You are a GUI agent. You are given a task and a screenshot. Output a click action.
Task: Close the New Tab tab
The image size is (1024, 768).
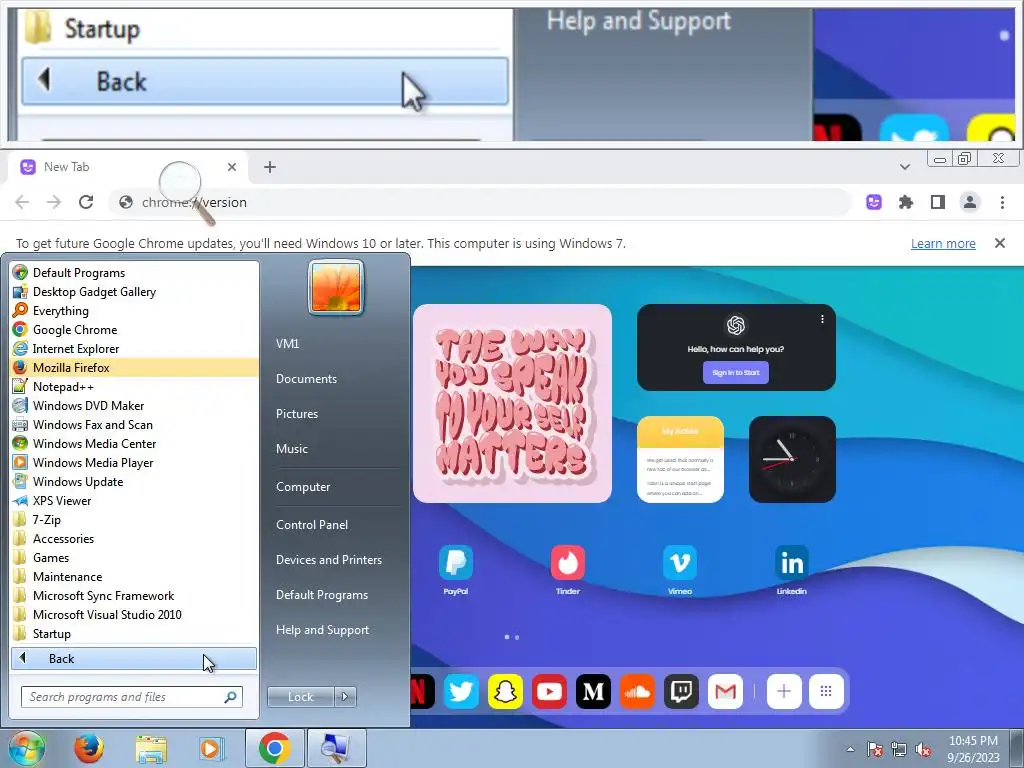pyautogui.click(x=232, y=167)
